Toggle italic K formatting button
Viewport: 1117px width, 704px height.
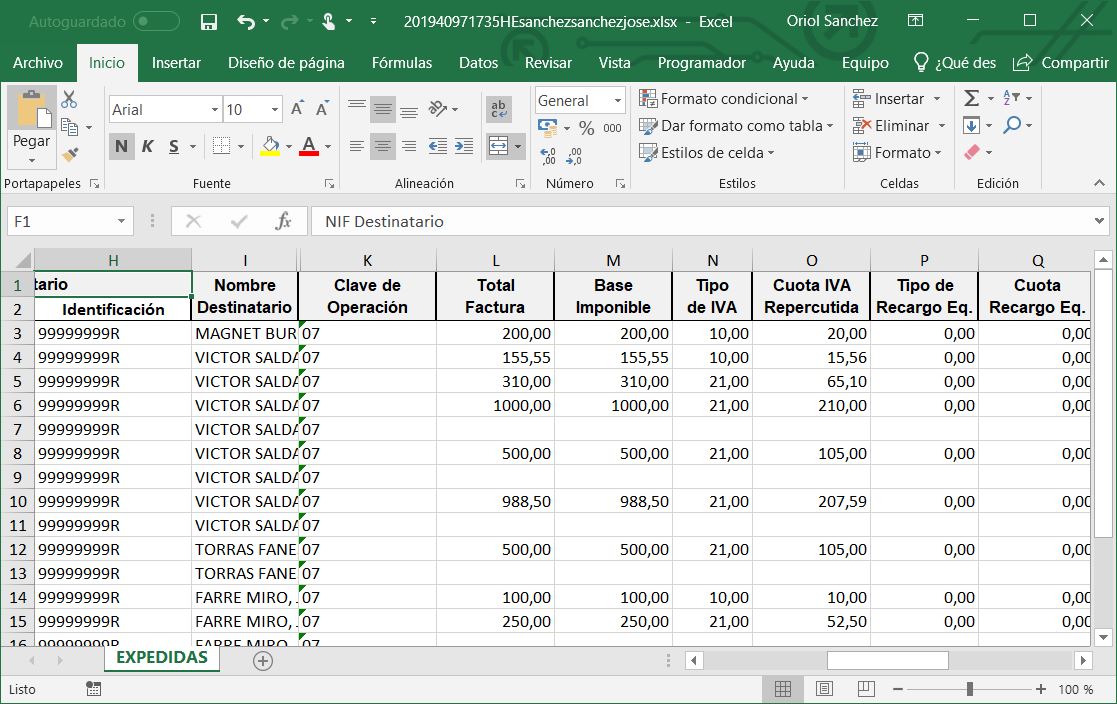point(147,146)
